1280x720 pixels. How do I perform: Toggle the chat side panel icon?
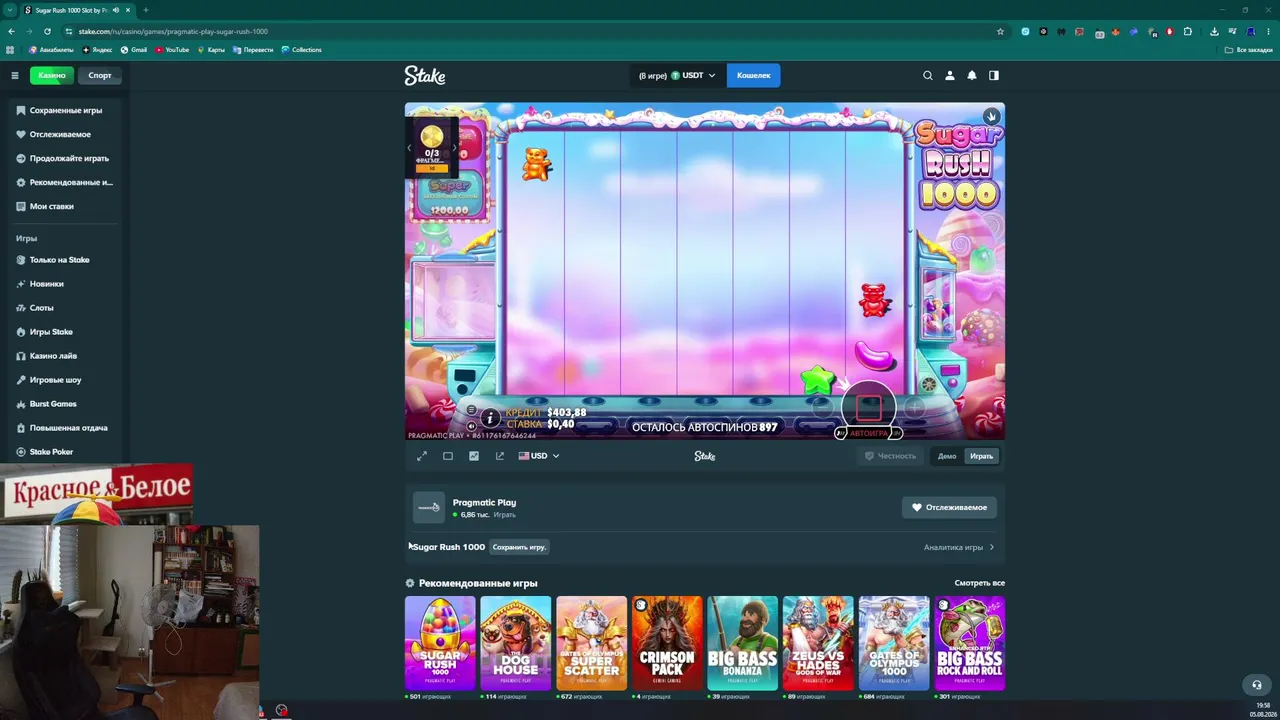(x=994, y=75)
